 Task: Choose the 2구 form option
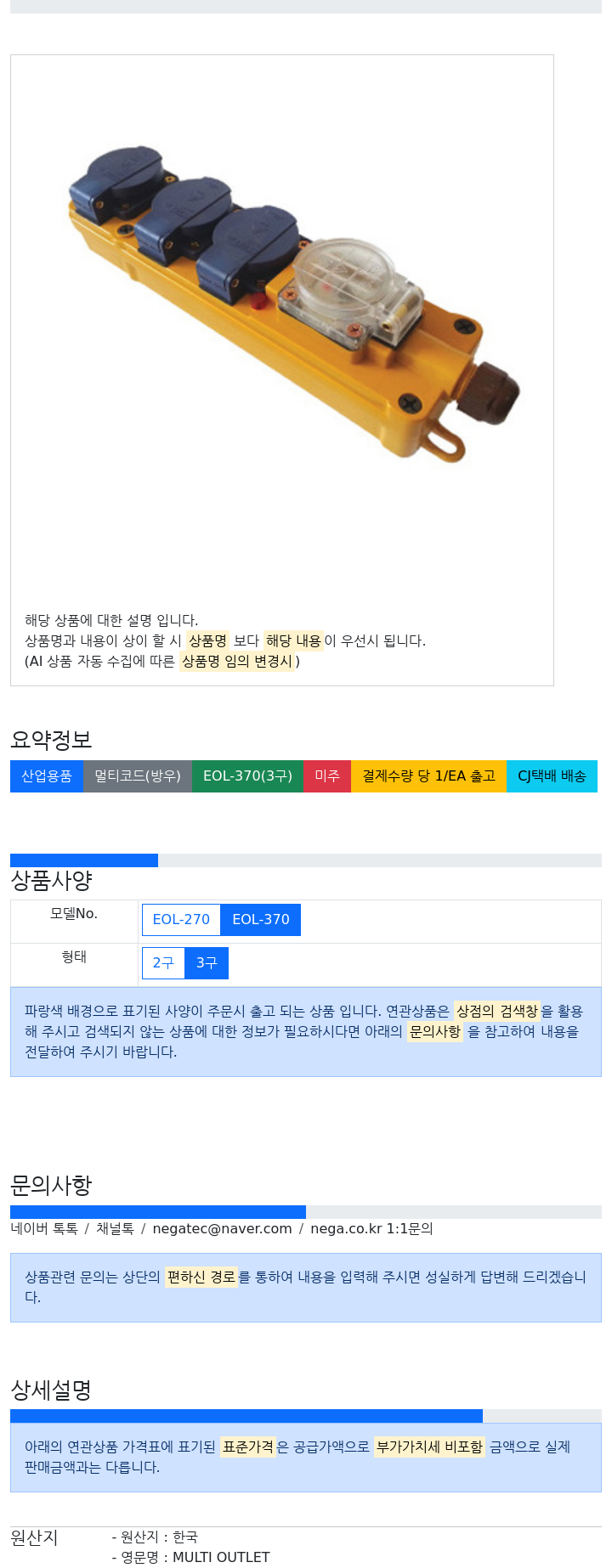coord(163,963)
